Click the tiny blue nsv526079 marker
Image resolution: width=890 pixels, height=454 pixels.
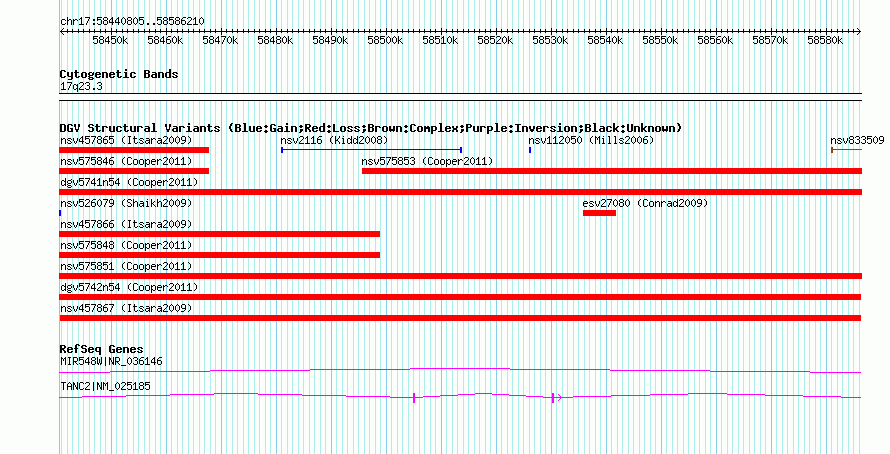pyautogui.click(x=60, y=213)
